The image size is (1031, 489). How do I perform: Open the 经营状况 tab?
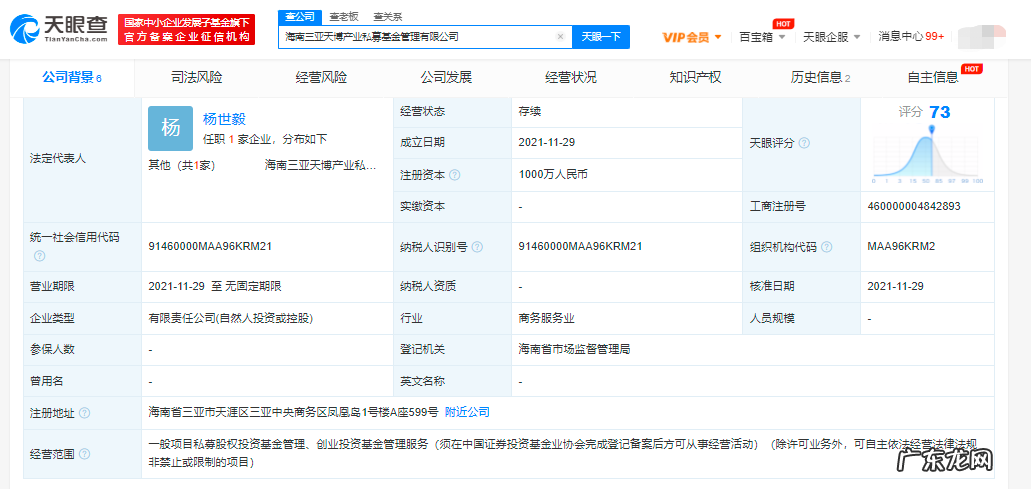571,78
